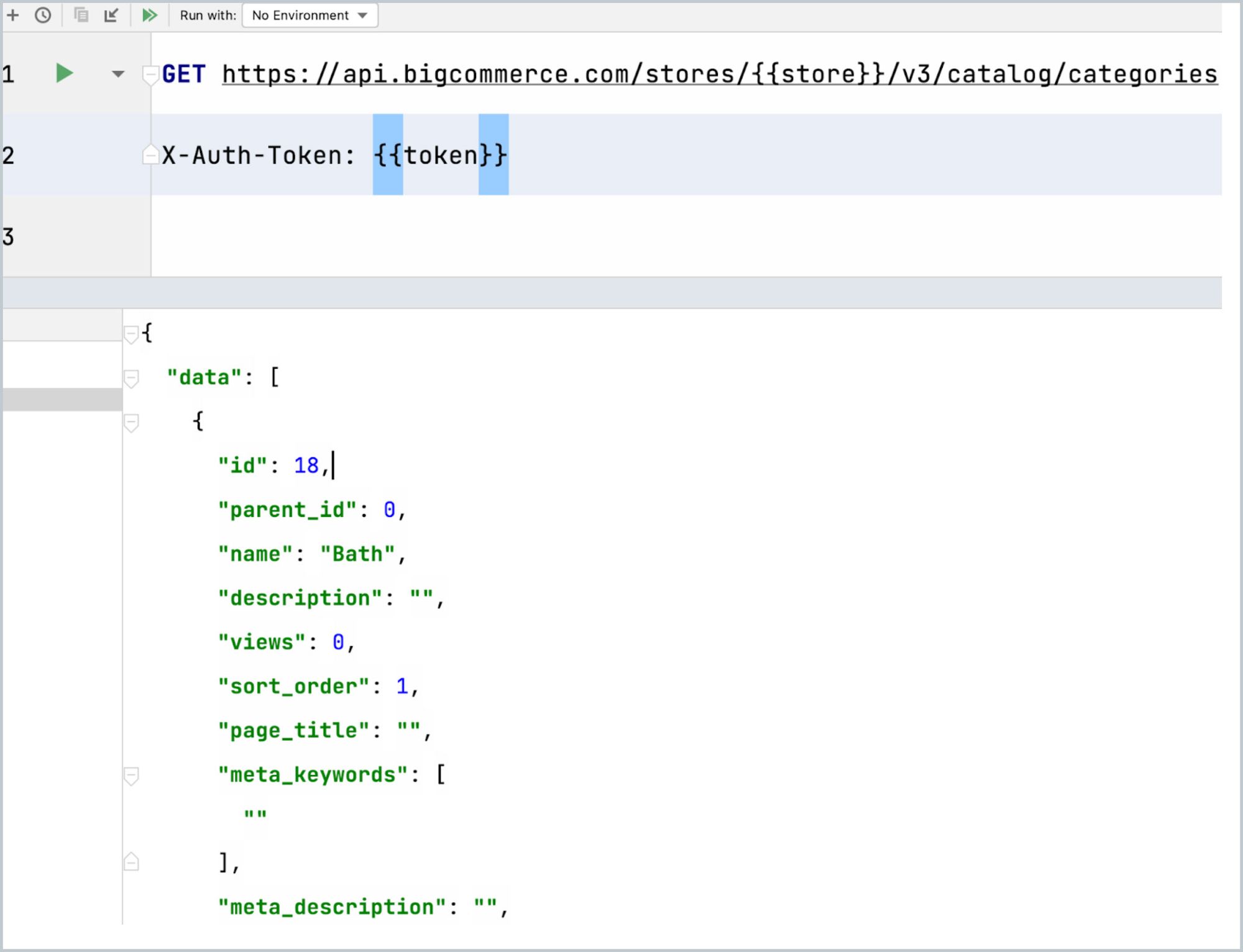The width and height of the screenshot is (1243, 952).
Task: Click the closing fold marker beside "],"
Action: click(x=131, y=861)
